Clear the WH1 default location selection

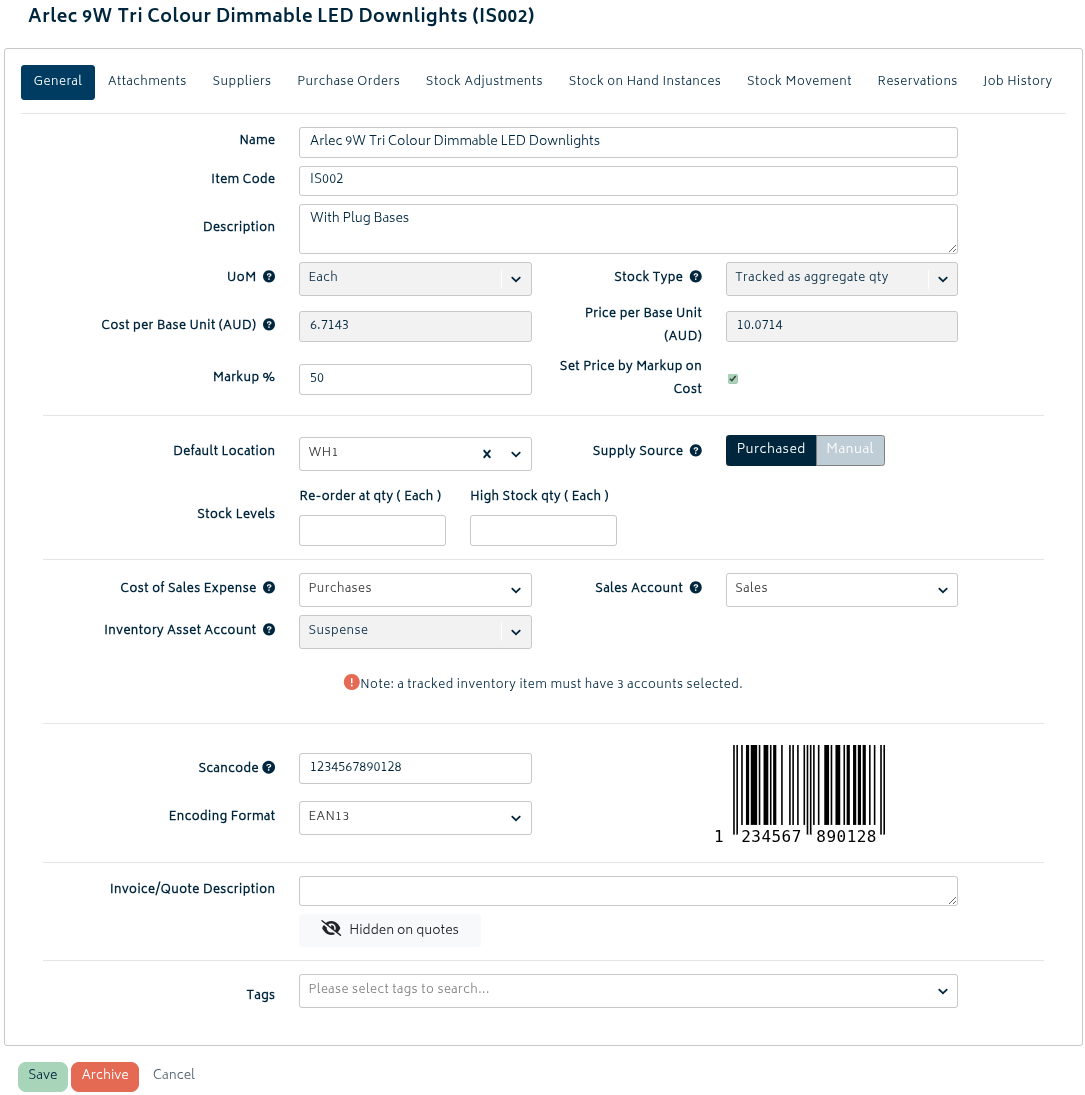pyautogui.click(x=487, y=454)
